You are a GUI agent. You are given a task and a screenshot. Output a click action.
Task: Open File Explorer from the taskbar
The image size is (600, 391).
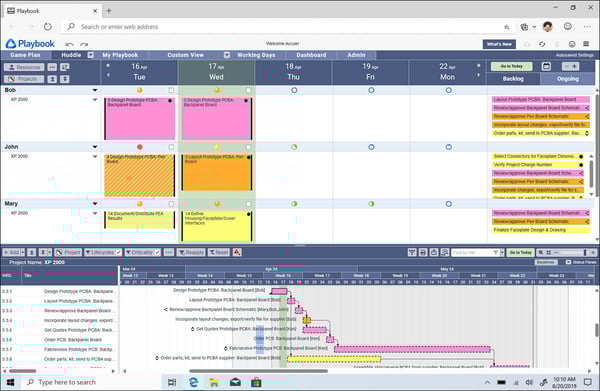[214, 382]
